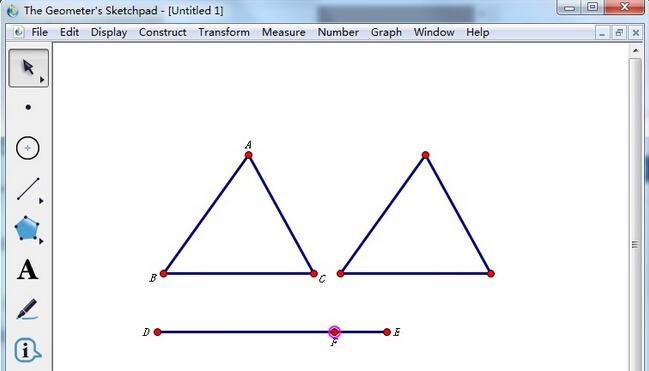The image size is (649, 371).
Task: Click the document icon beside File
Action: tap(19, 32)
